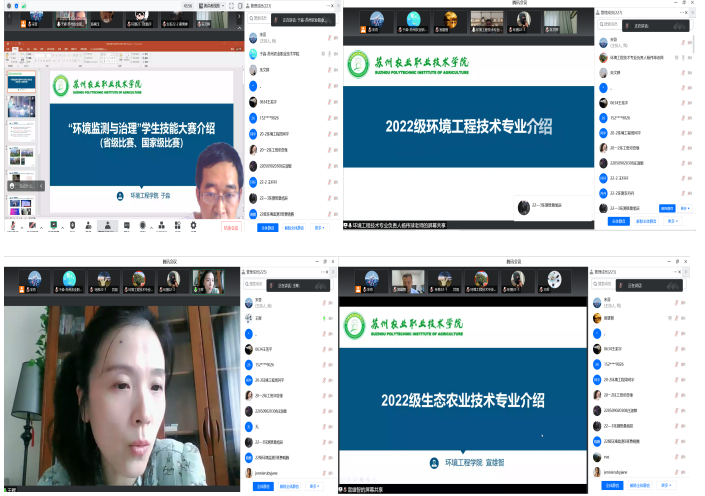Select second slide thumbnail in PowerPoint pane
The image size is (705, 496).
pyautogui.click(x=22, y=107)
